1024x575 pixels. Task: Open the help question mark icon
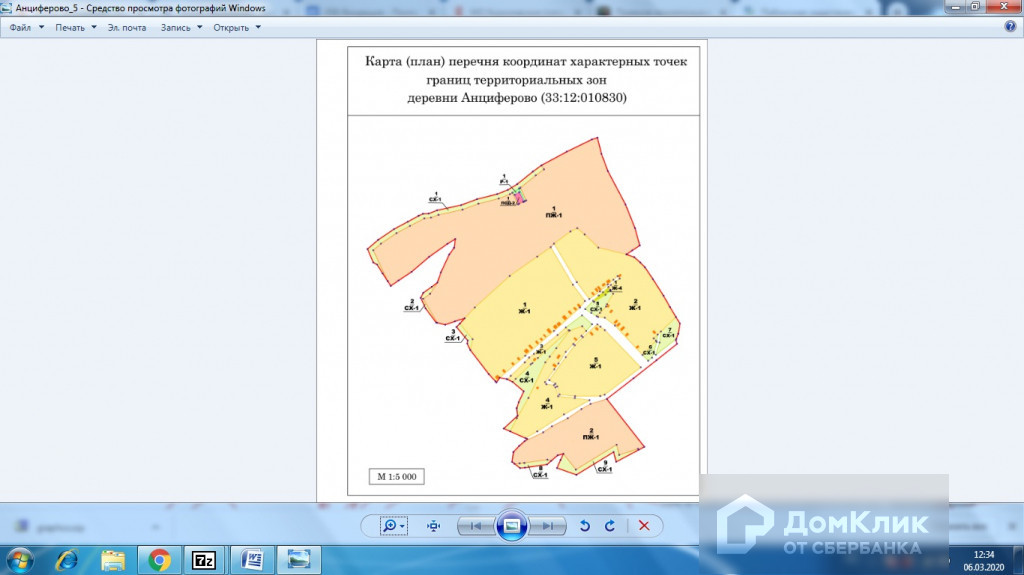coord(1010,27)
